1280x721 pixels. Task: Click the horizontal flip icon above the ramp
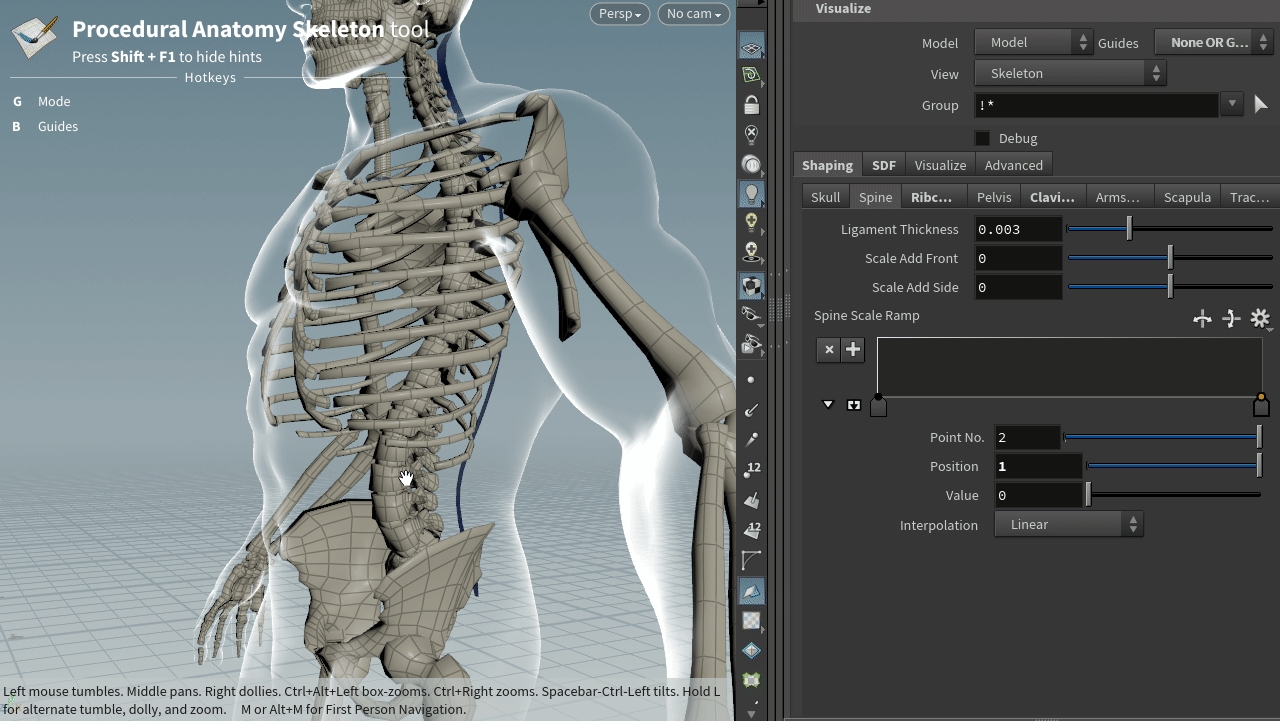click(1202, 318)
